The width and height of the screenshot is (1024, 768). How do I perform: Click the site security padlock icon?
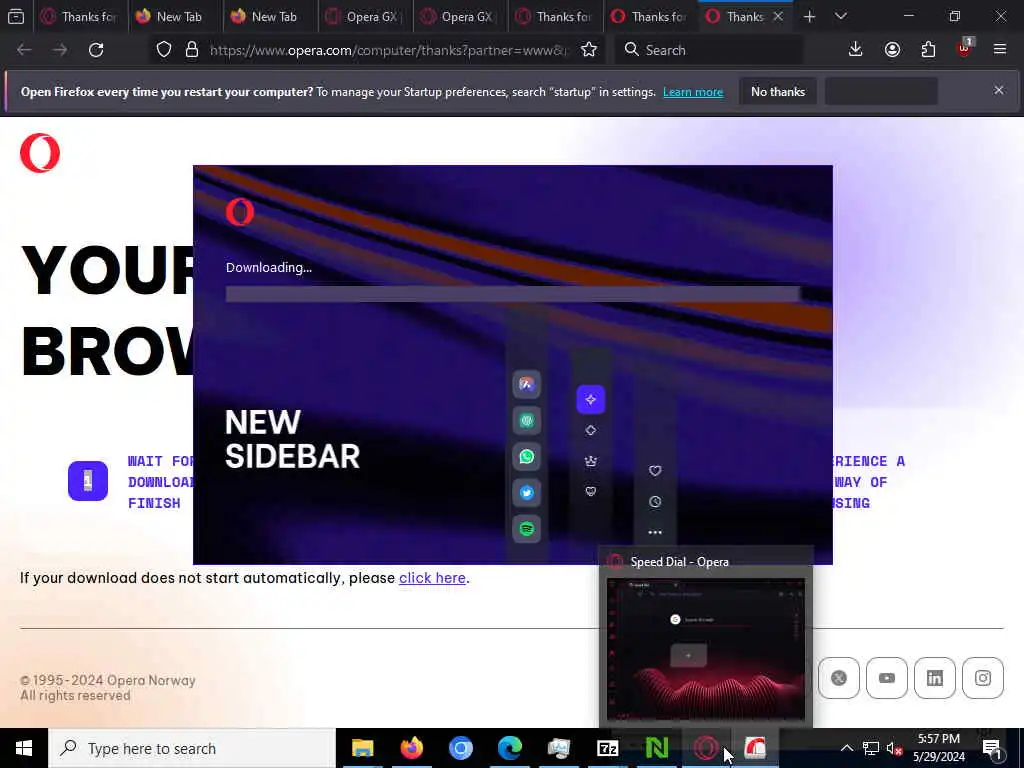click(x=191, y=50)
